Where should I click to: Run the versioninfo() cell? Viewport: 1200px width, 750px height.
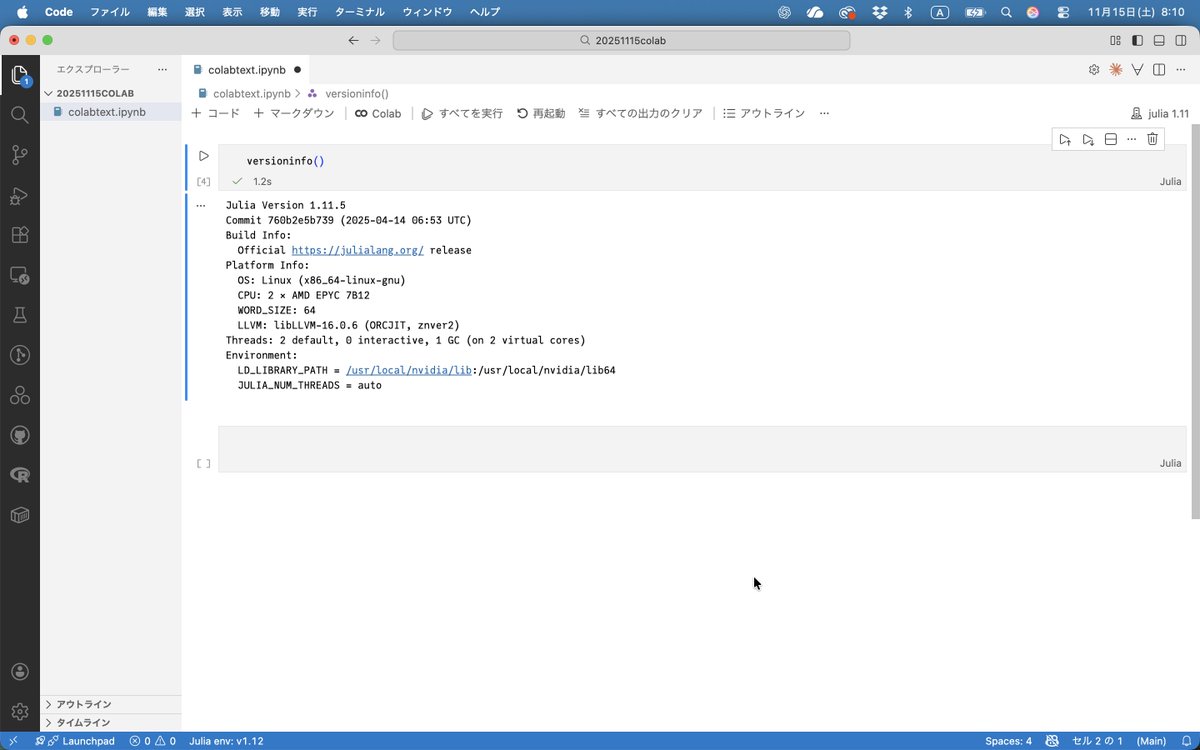click(203, 156)
